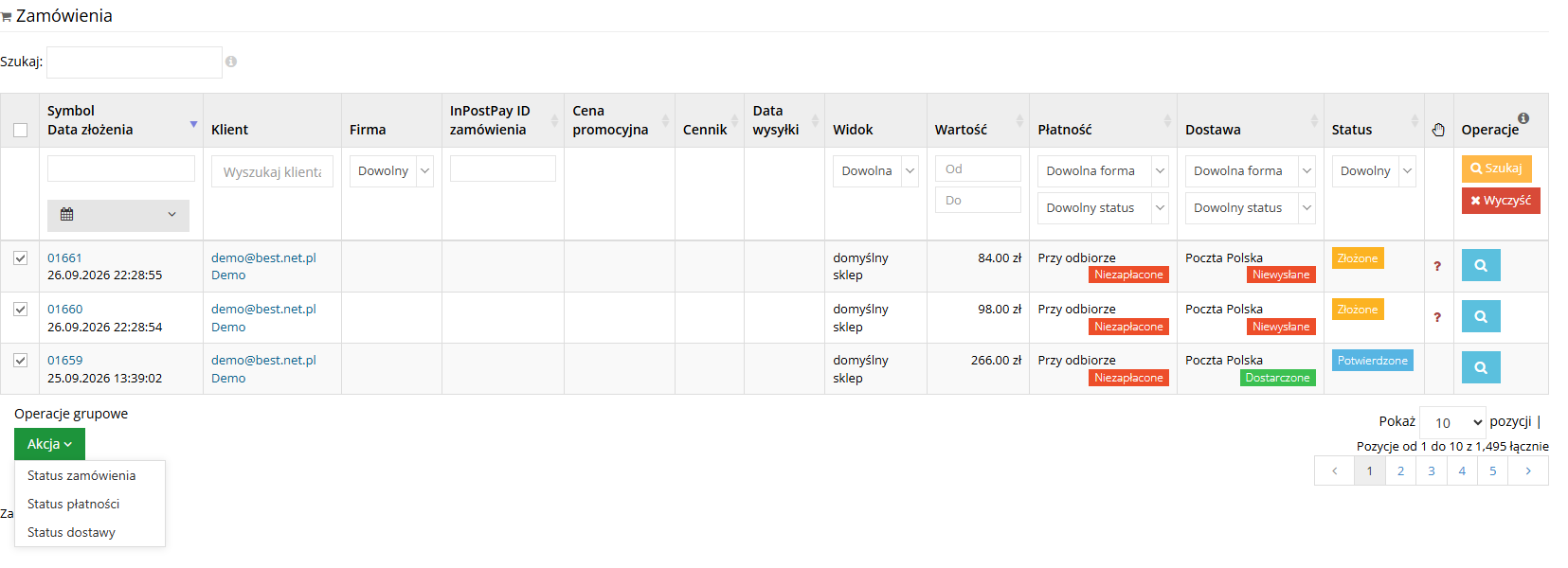Click the green Akcja button
The image size is (1568, 568).
point(49,444)
